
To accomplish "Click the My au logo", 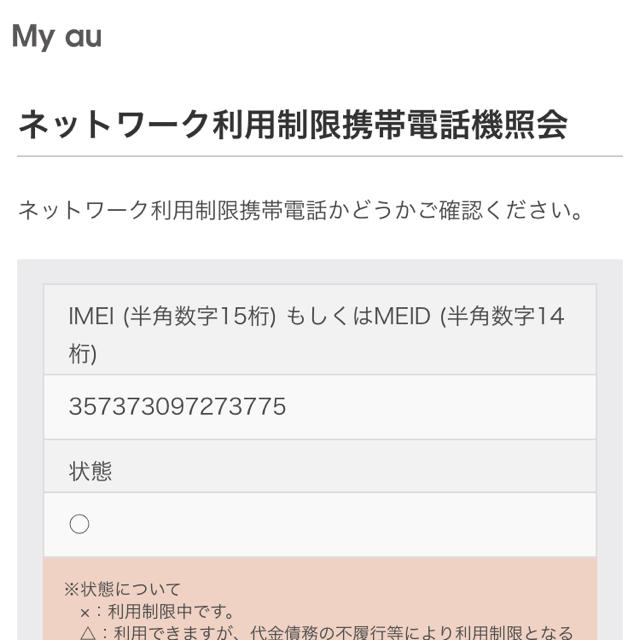I will point(57,37).
